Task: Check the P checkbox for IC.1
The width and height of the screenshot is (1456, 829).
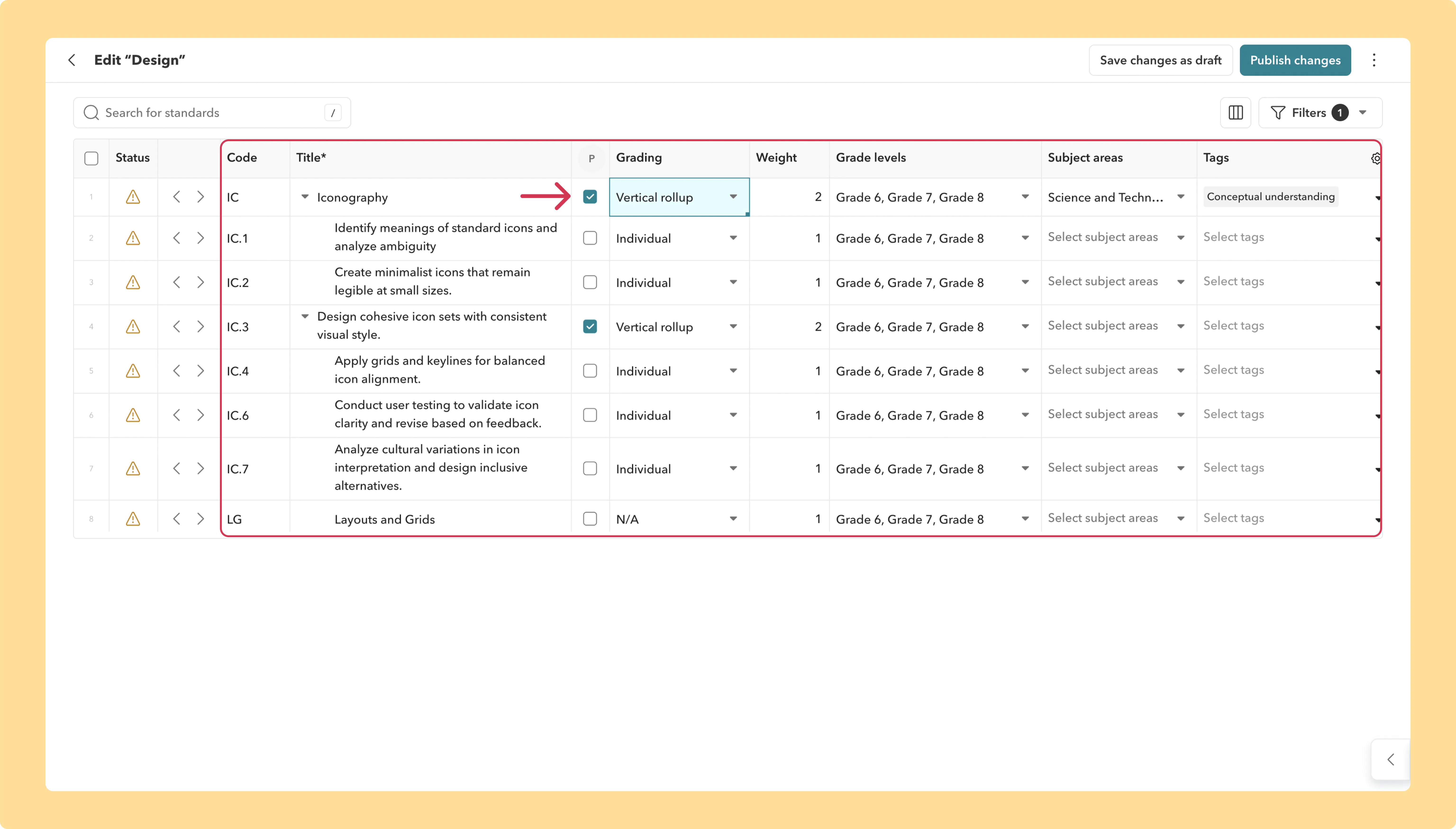Action: pyautogui.click(x=590, y=238)
